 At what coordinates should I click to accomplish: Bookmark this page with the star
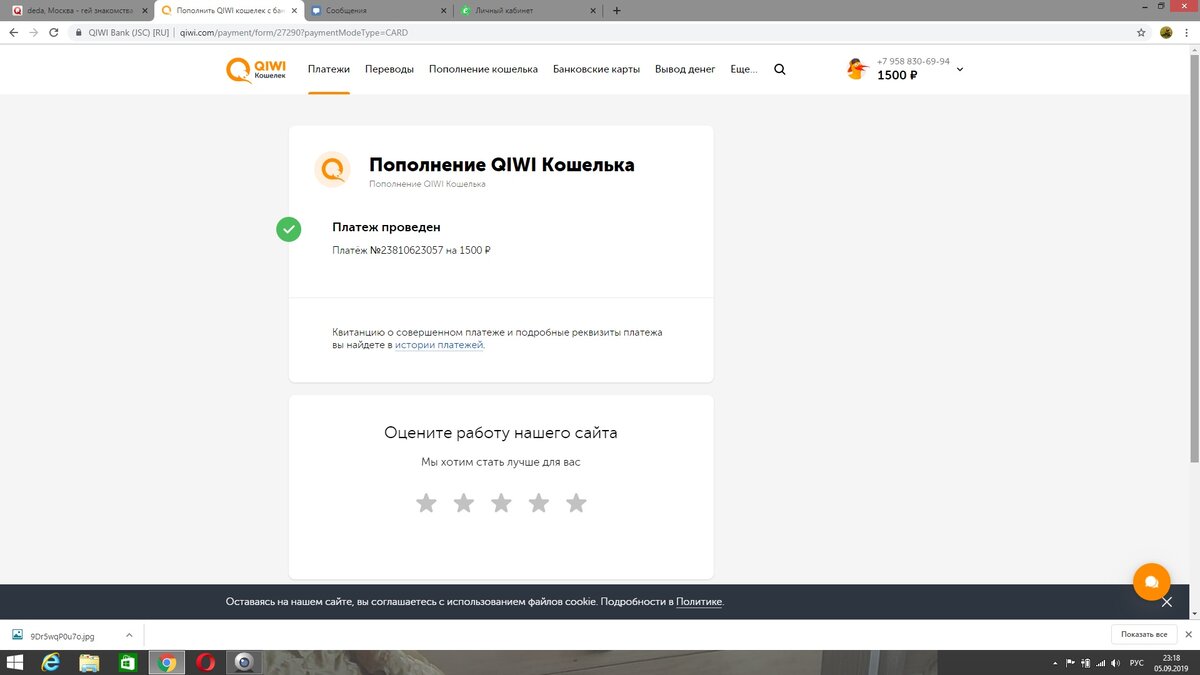click(1141, 32)
